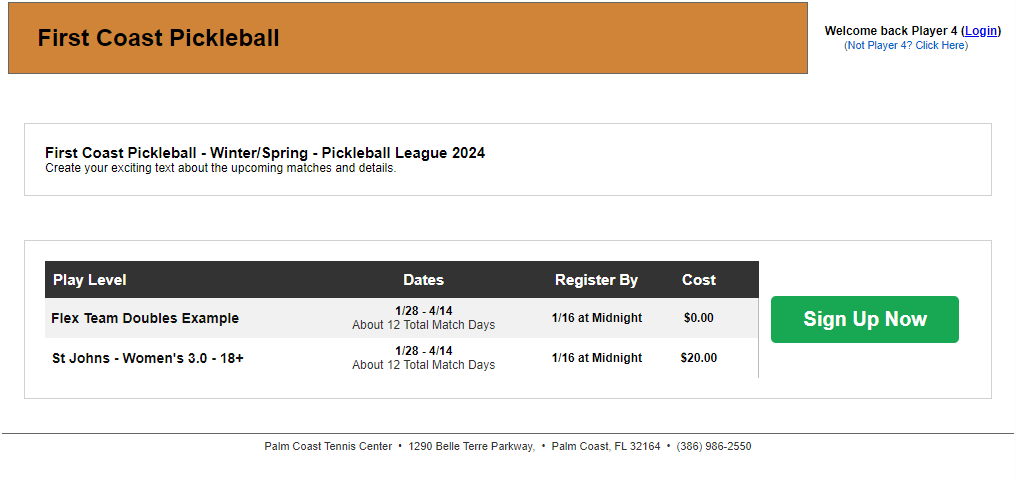Screen dimensions: 1016x484
Task: Click the Dates column header
Action: pyautogui.click(x=423, y=280)
